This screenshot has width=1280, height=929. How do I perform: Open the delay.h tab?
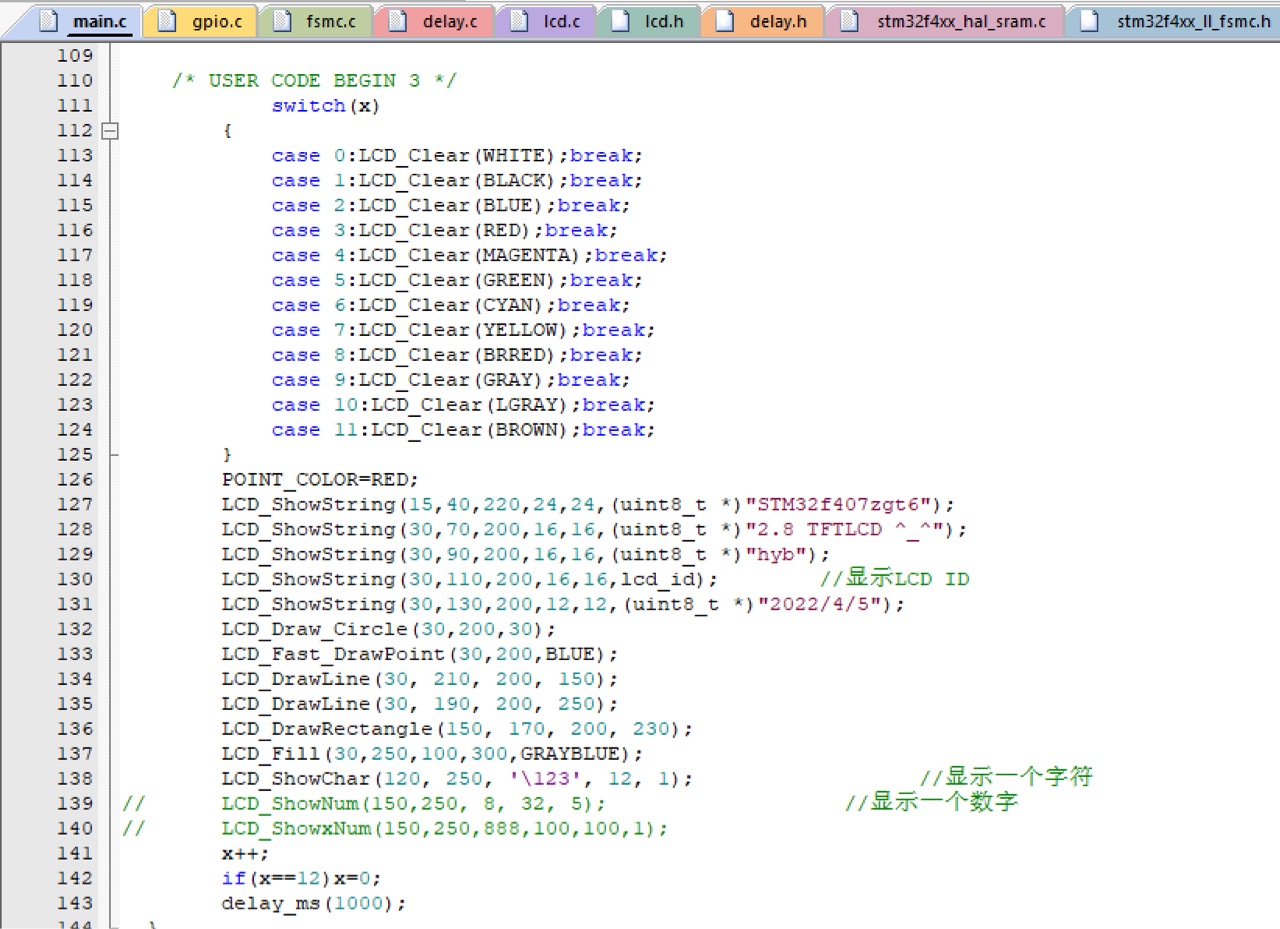(x=762, y=21)
